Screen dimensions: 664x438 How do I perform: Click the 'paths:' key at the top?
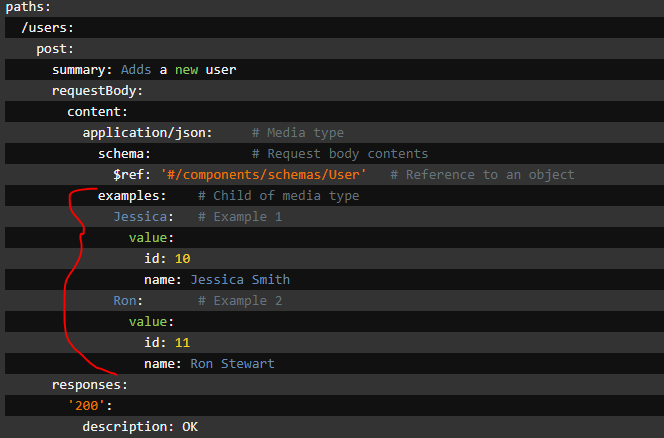pyautogui.click(x=28, y=7)
